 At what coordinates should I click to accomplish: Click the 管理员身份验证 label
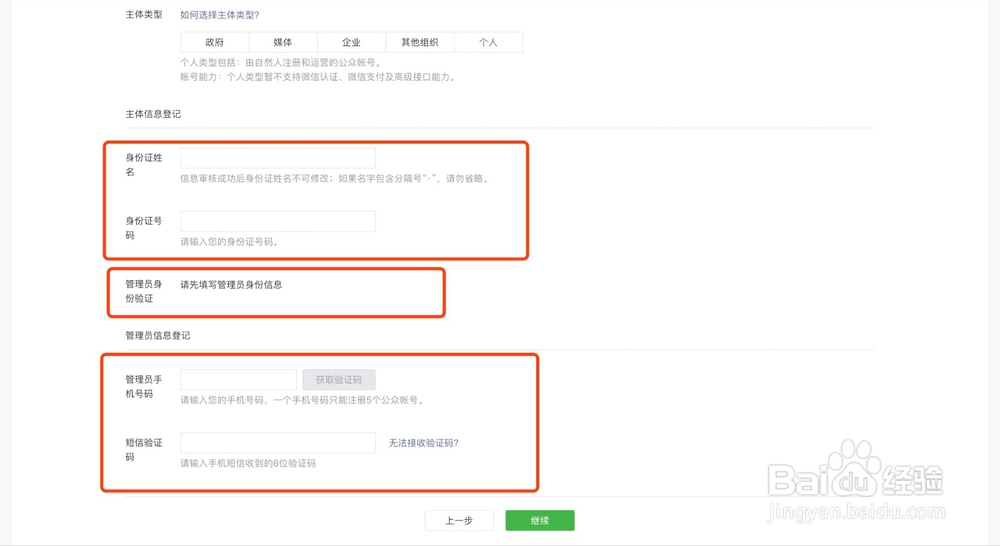(143, 291)
